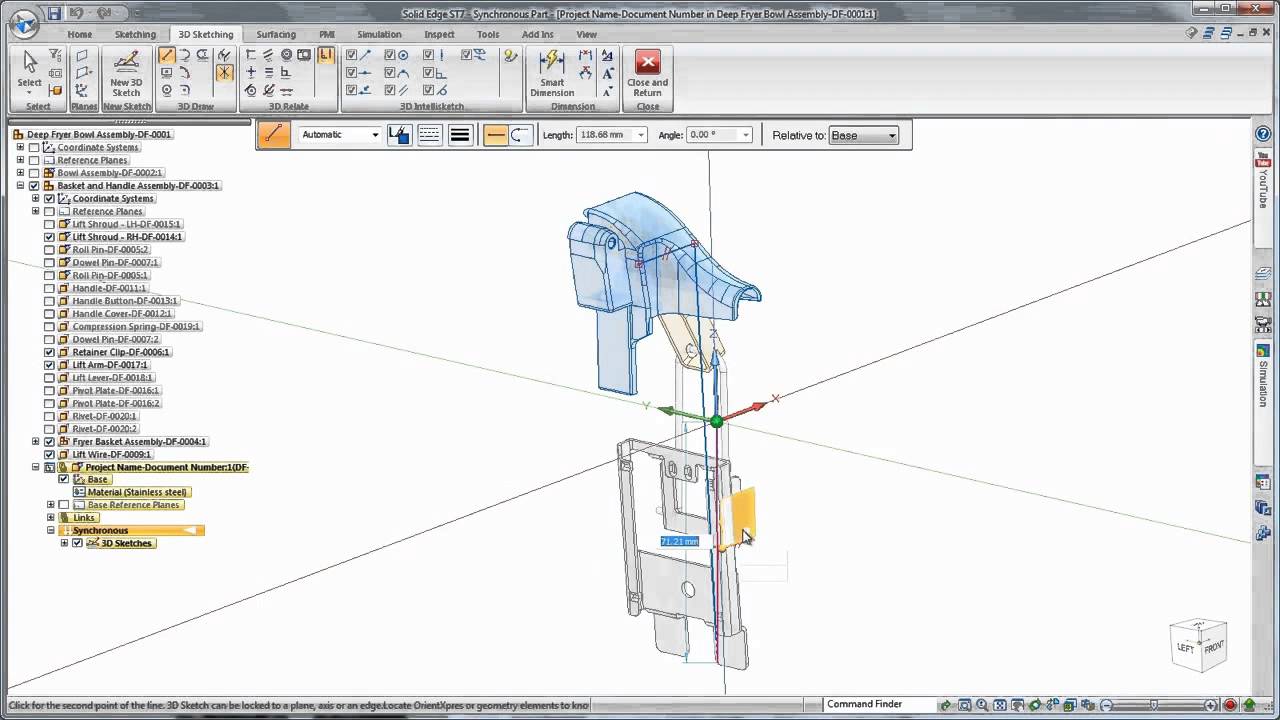The width and height of the screenshot is (1280, 720).
Task: Switch to the Simulation ribbon tab
Action: tap(379, 34)
